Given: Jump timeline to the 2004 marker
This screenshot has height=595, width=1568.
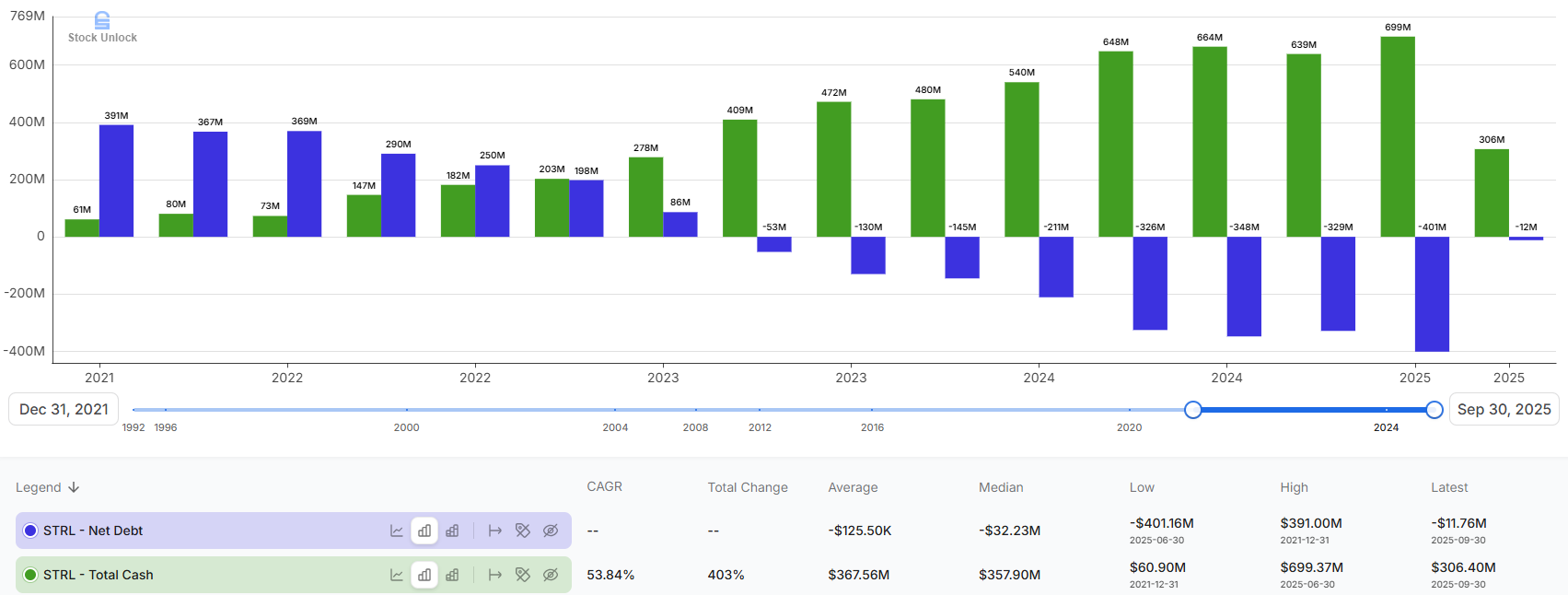Looking at the screenshot, I should pos(615,427).
